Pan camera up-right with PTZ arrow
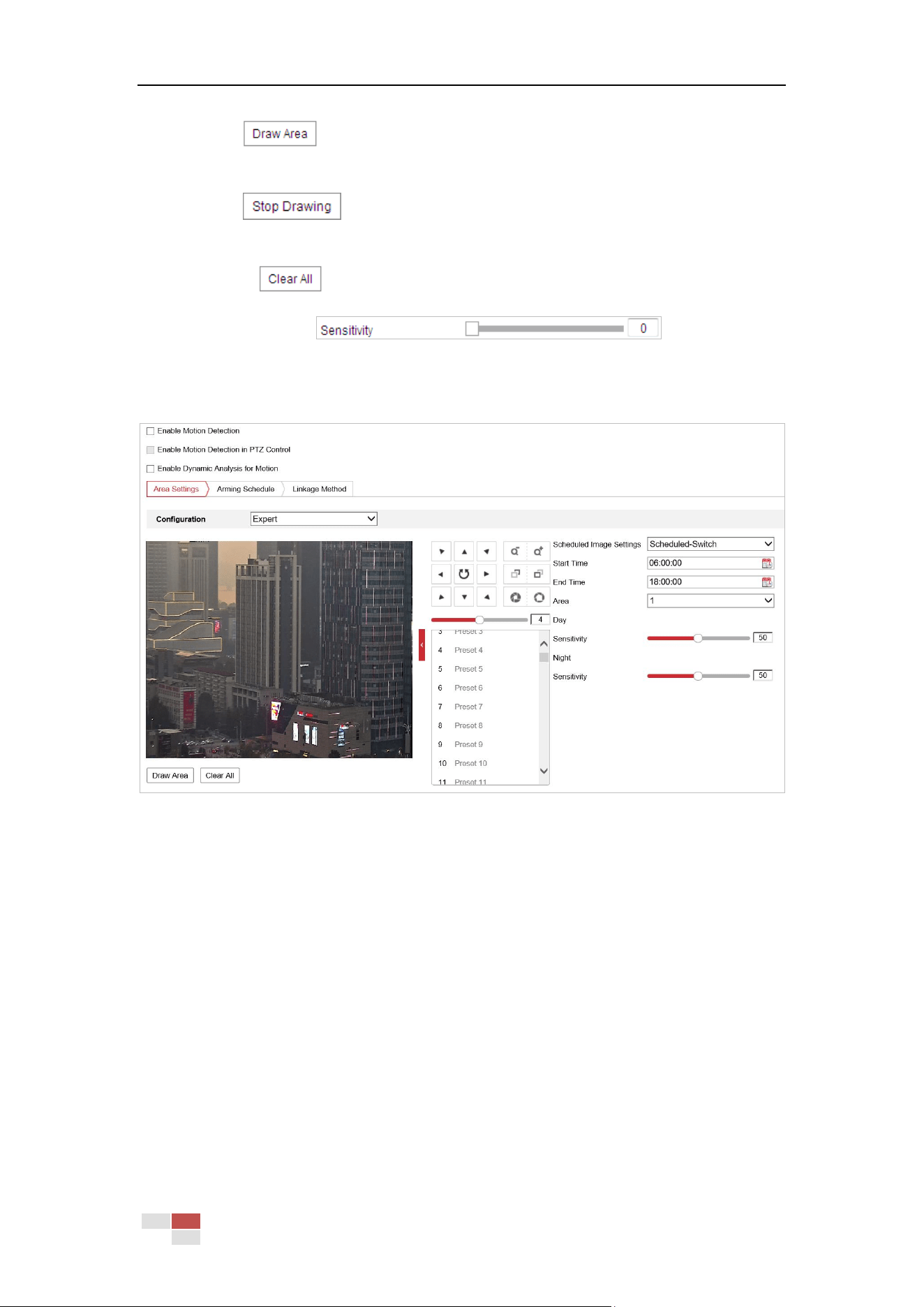 pyautogui.click(x=486, y=552)
